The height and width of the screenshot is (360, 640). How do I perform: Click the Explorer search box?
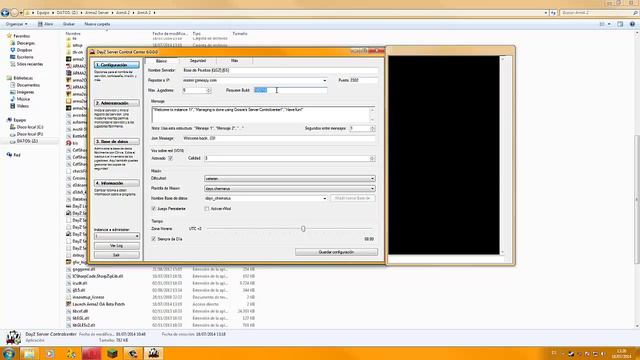pyautogui.click(x=598, y=13)
